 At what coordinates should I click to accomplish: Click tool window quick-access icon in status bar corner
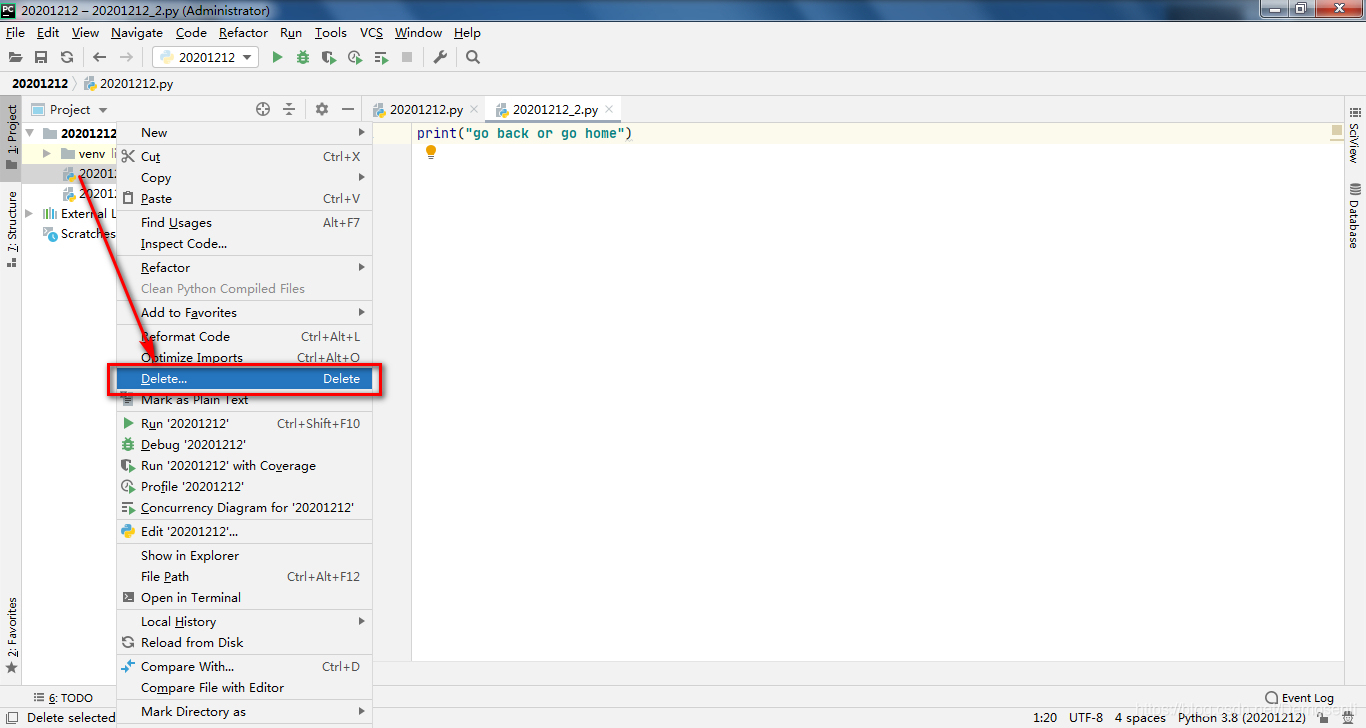pos(11,718)
